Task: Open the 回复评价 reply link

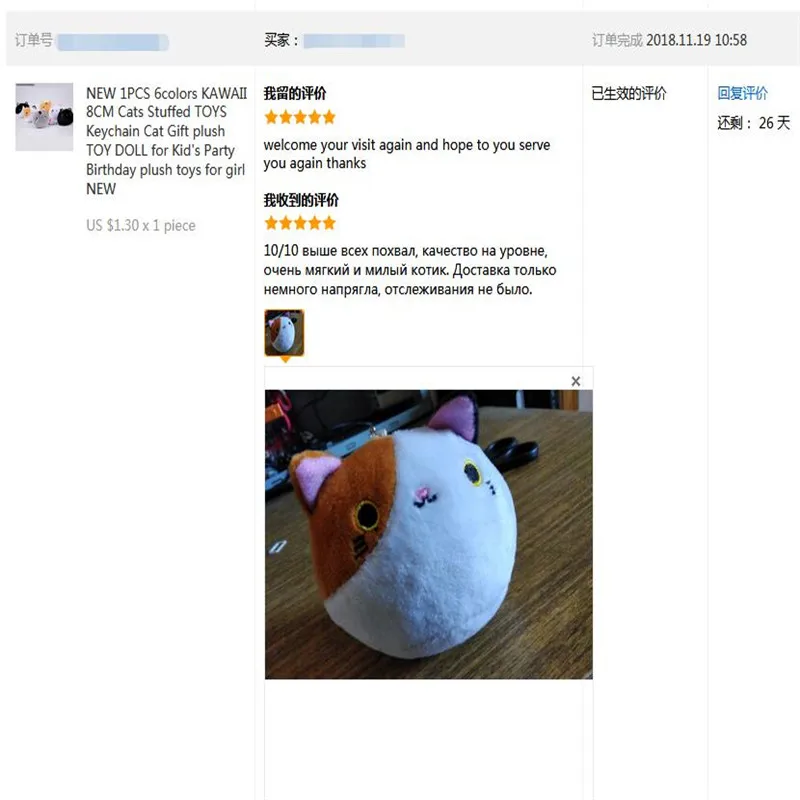Action: [742, 93]
